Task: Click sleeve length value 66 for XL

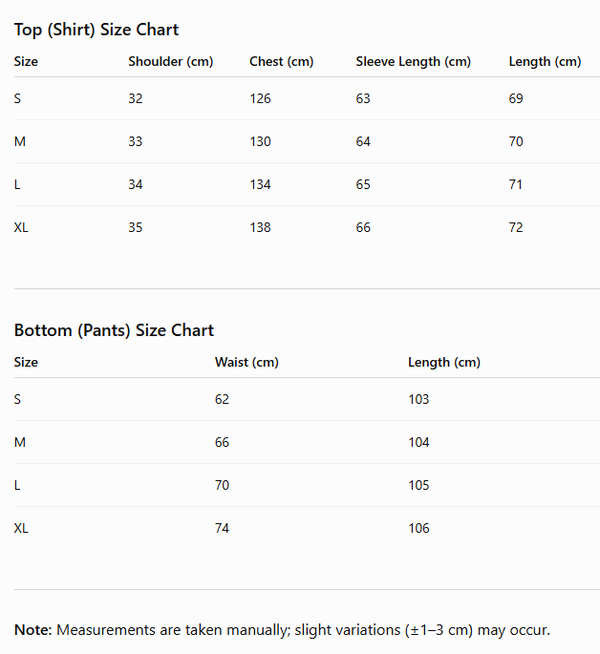Action: tap(363, 227)
